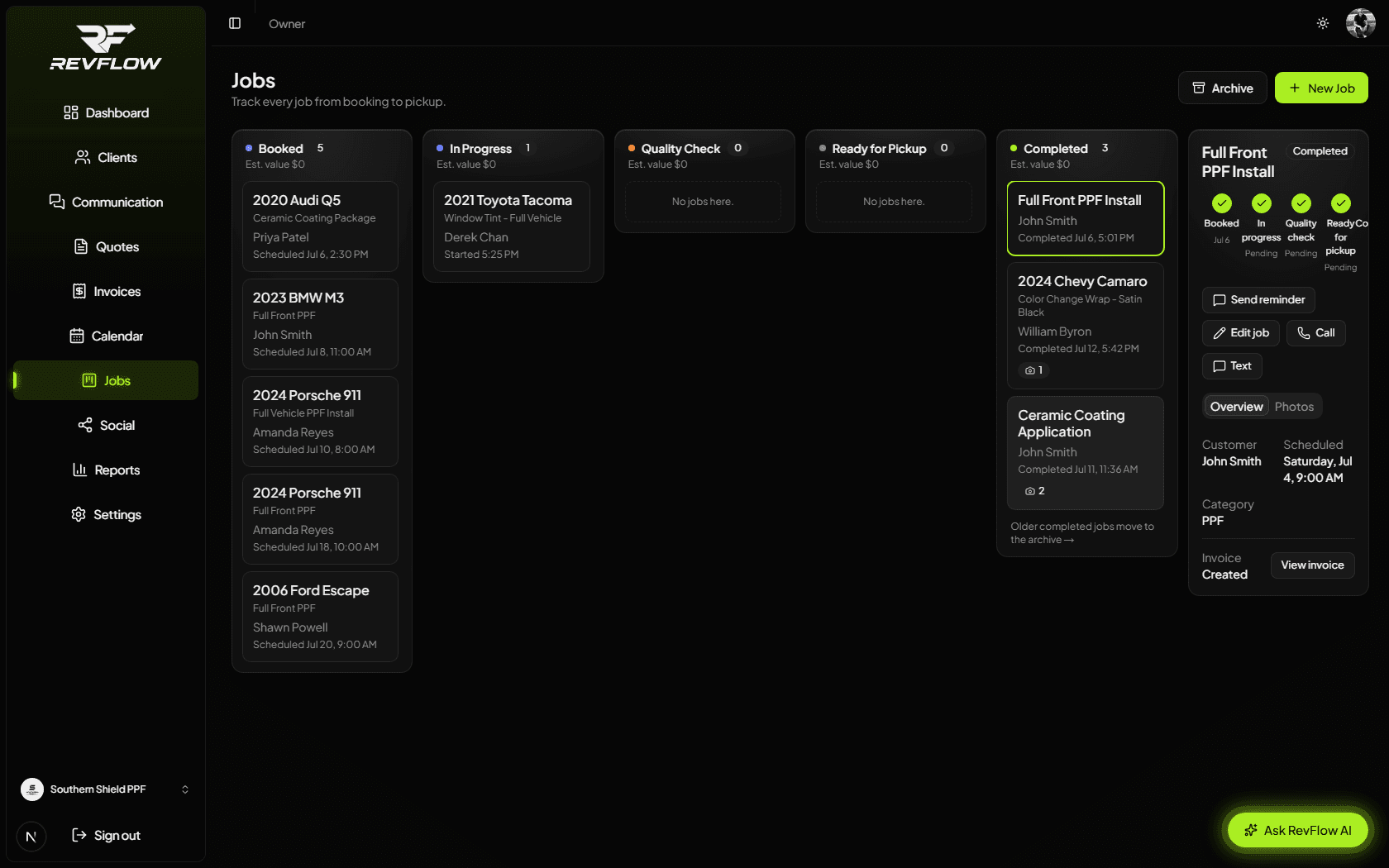The image size is (1389, 868).
Task: Open the Archive view
Action: coord(1222,88)
